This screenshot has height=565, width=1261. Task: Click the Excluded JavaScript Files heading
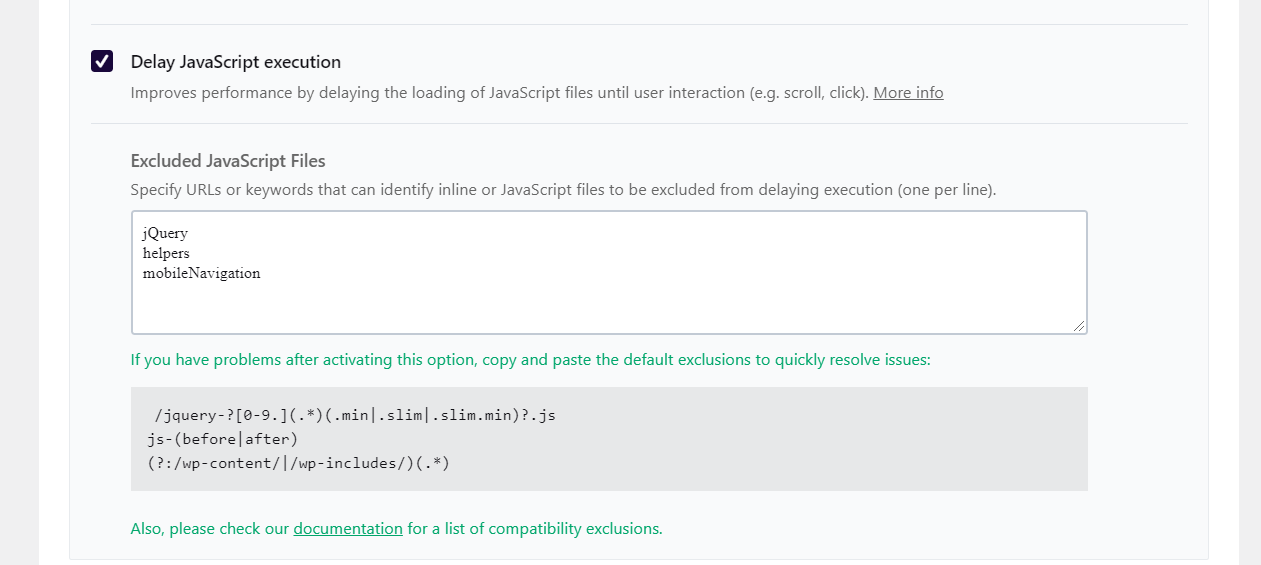click(228, 161)
